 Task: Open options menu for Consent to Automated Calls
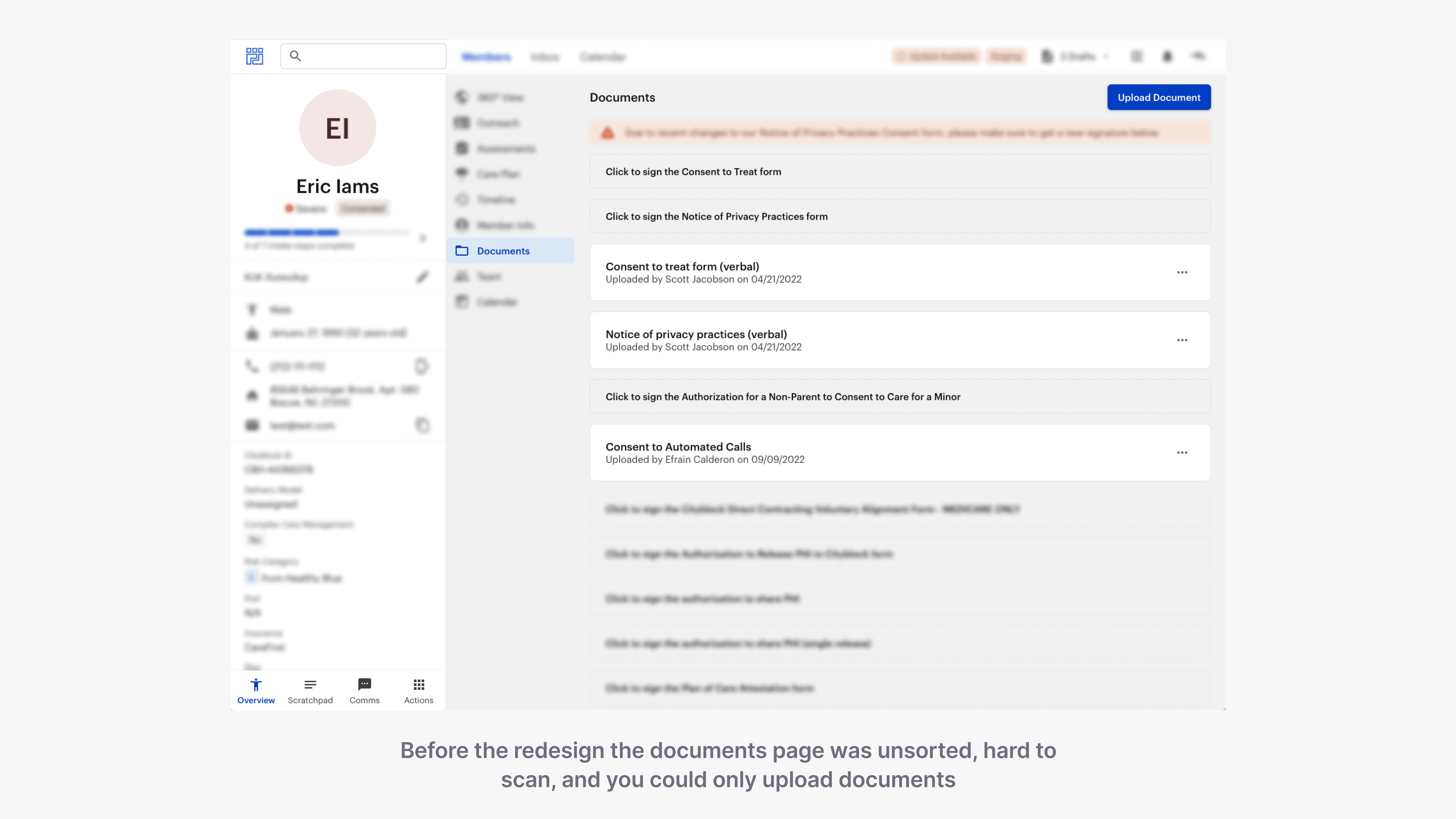[x=1182, y=453]
